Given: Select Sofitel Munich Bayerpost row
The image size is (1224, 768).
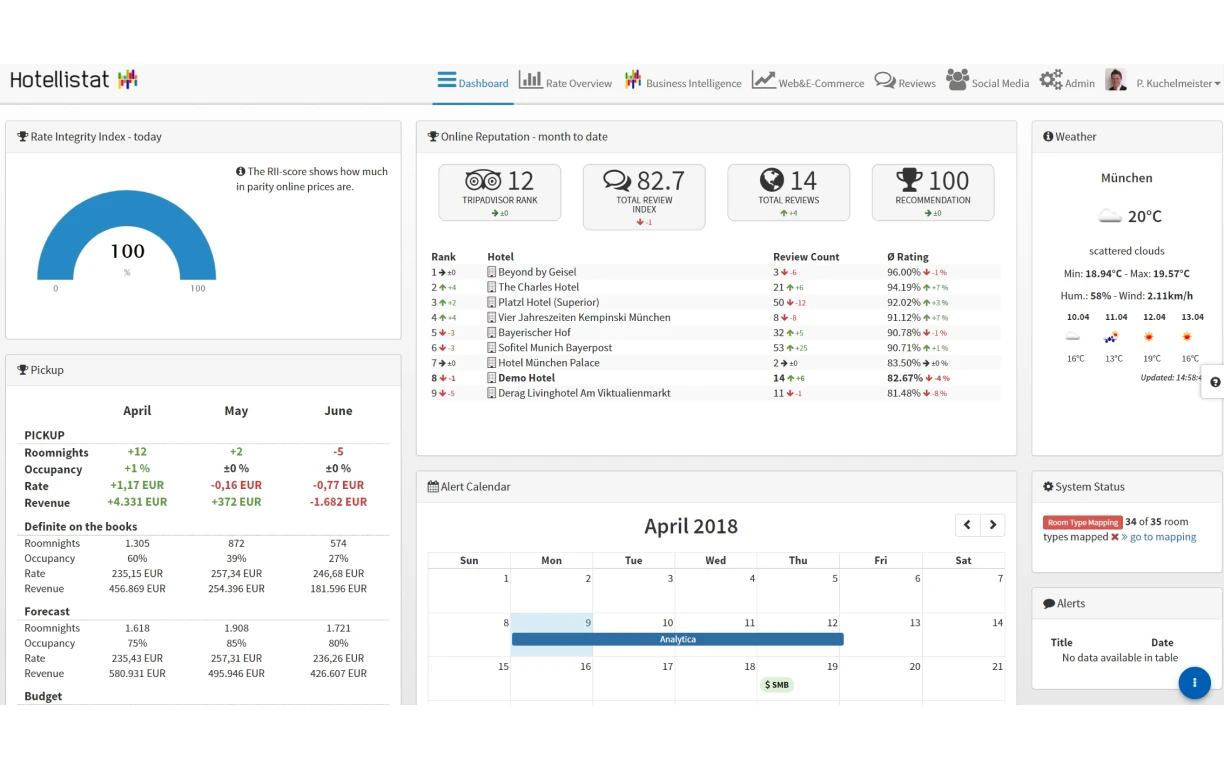Looking at the screenshot, I should 715,348.
